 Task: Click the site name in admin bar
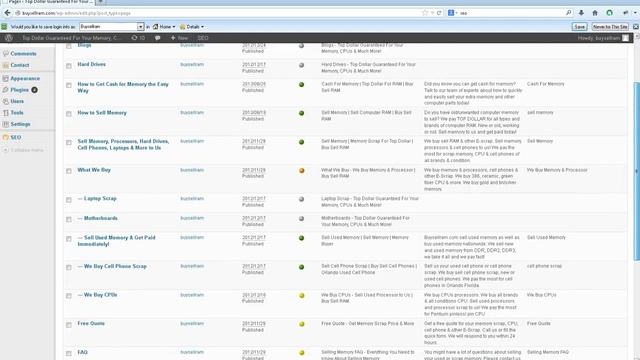pyautogui.click(x=71, y=38)
